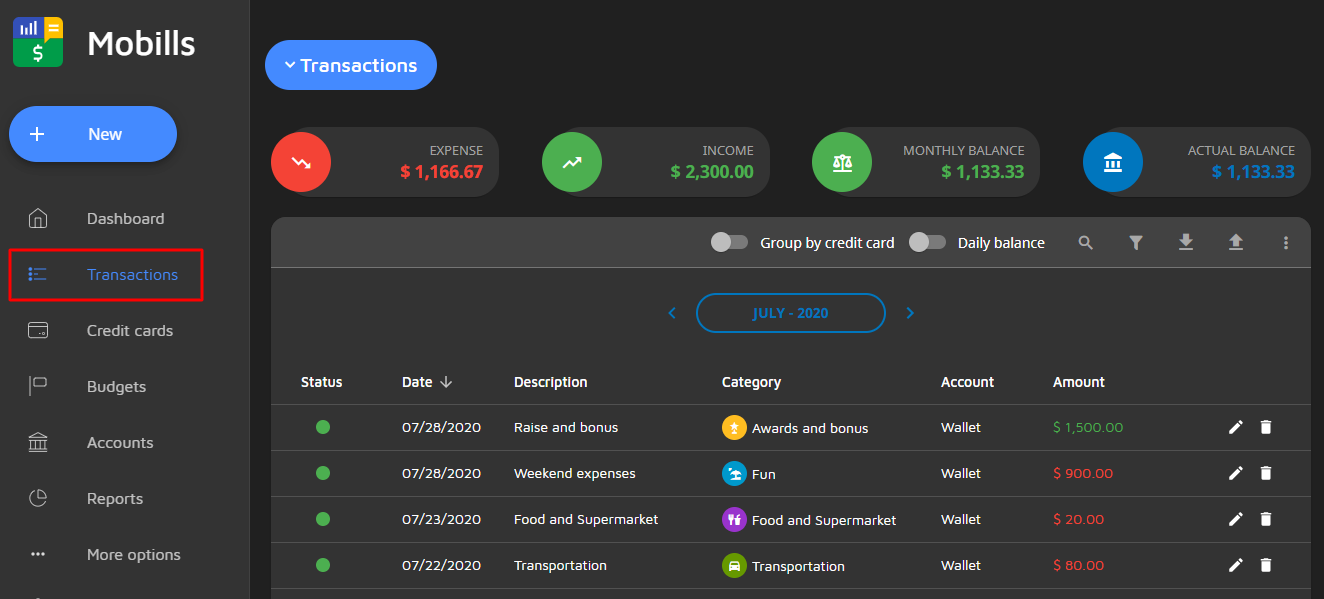
Task: Delete the Transportation transaction
Action: pos(1266,566)
